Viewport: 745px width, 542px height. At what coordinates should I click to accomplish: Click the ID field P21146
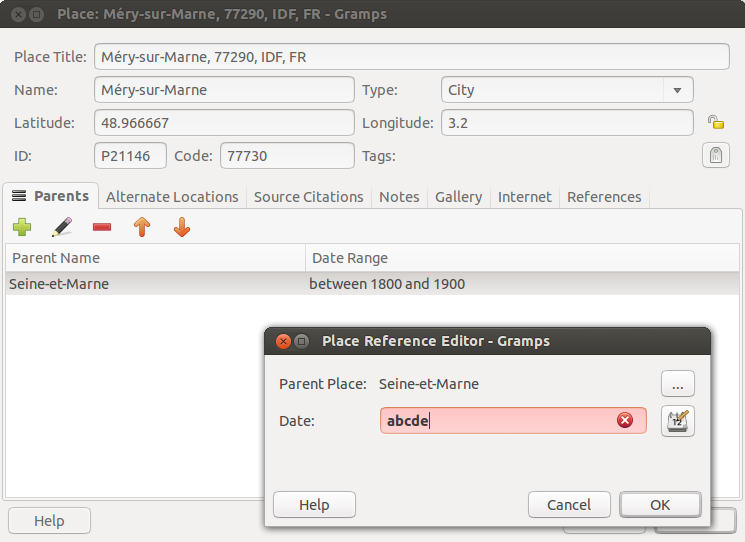[x=130, y=155]
